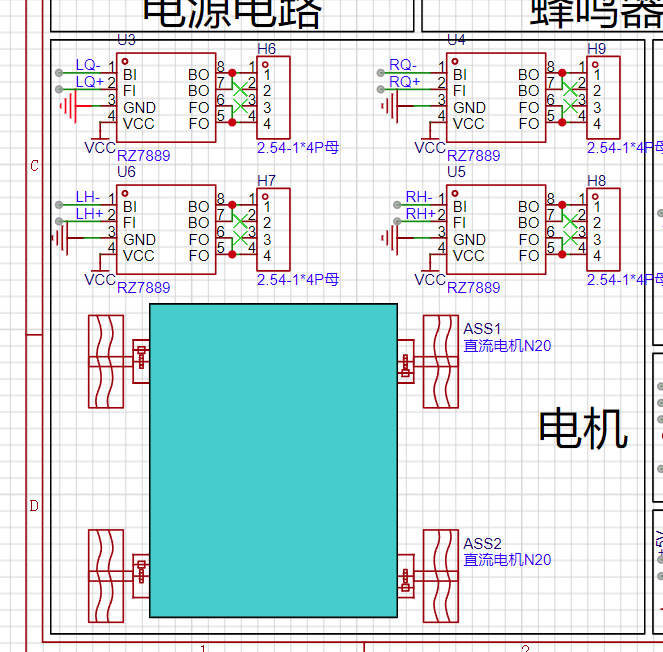Select 直流电机N20 label under ASS1
The width and height of the screenshot is (663, 652).
(507, 346)
